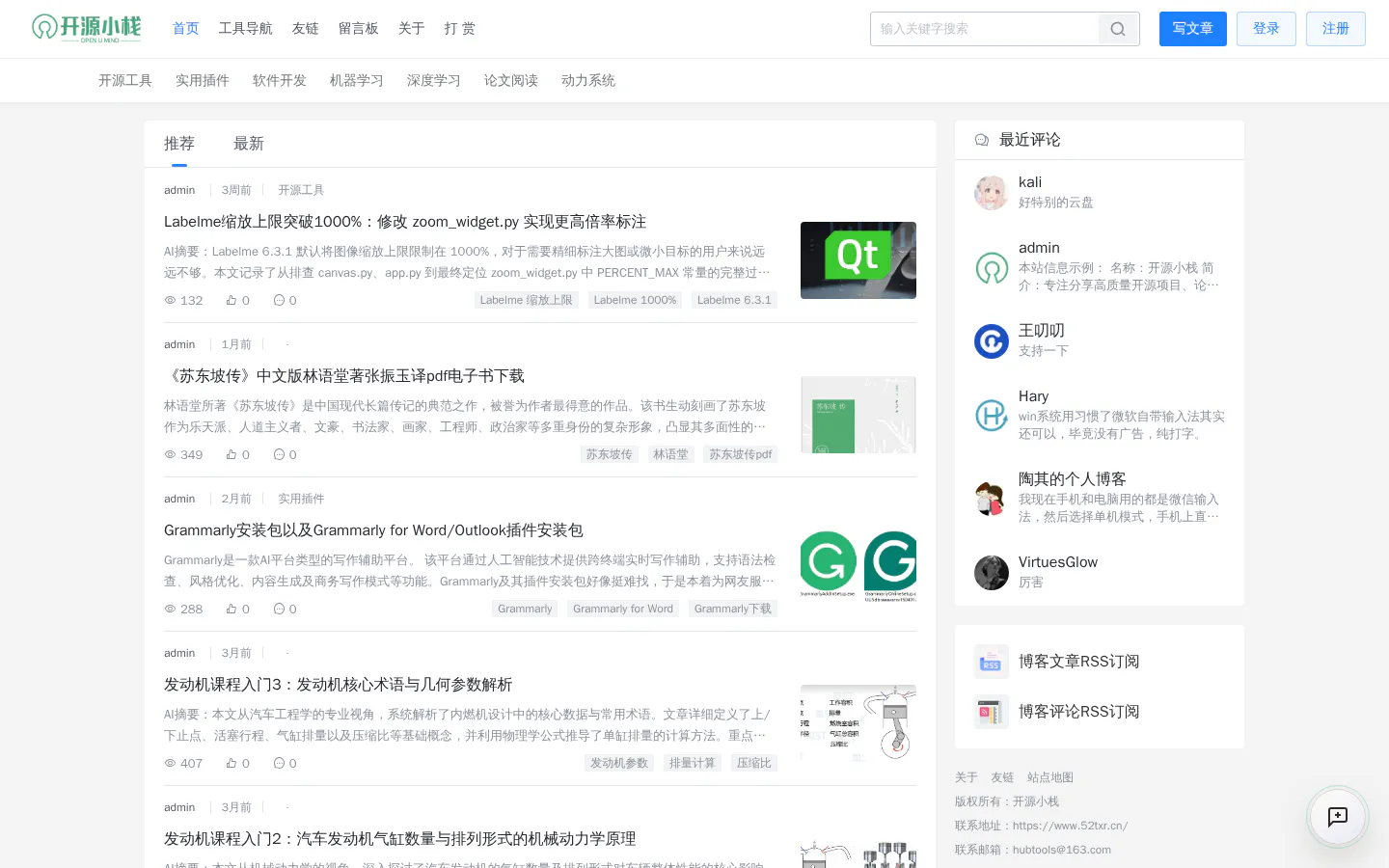The image size is (1389, 868).
Task: Click the 林语堂 tag
Action: point(670,454)
